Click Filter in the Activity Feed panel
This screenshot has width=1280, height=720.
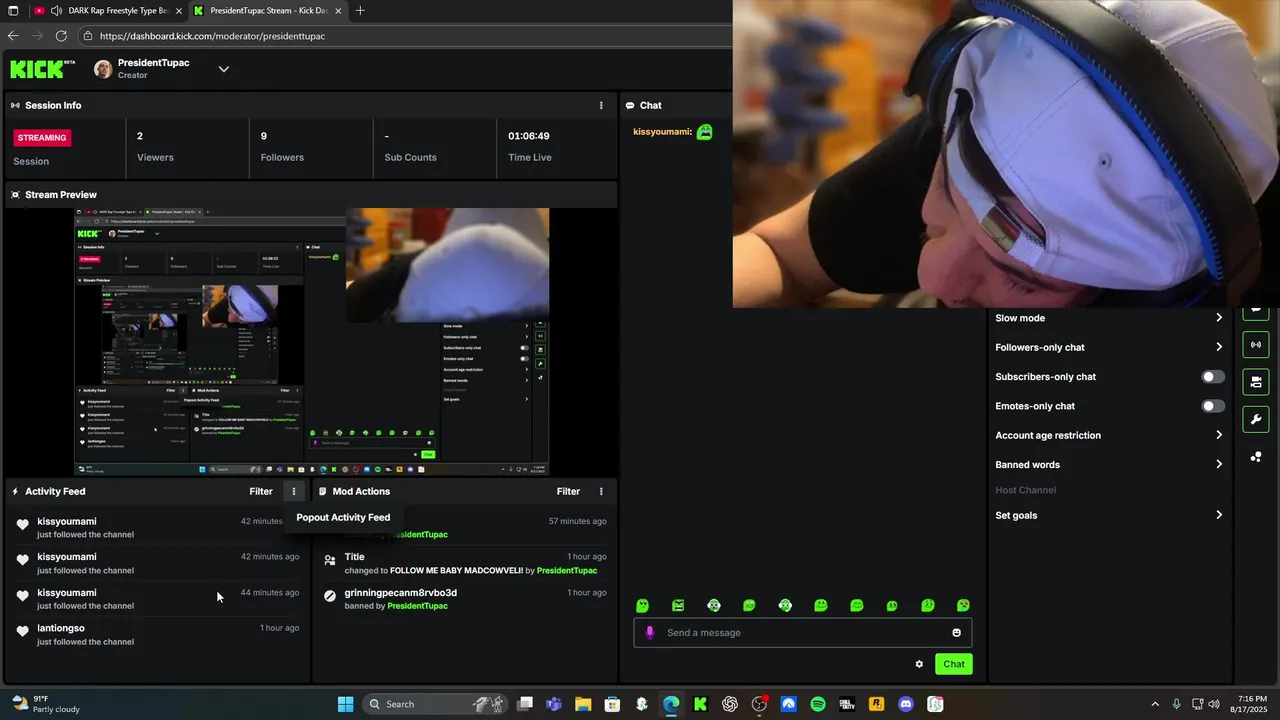pyautogui.click(x=261, y=491)
